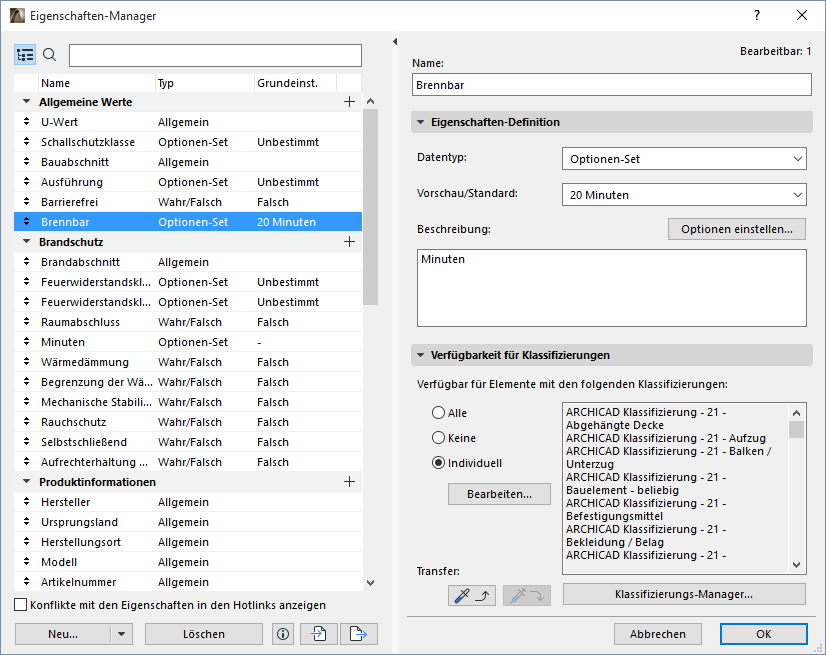Select the Feuerwiderstandskl... first row
The width and height of the screenshot is (826, 655).
click(188, 282)
